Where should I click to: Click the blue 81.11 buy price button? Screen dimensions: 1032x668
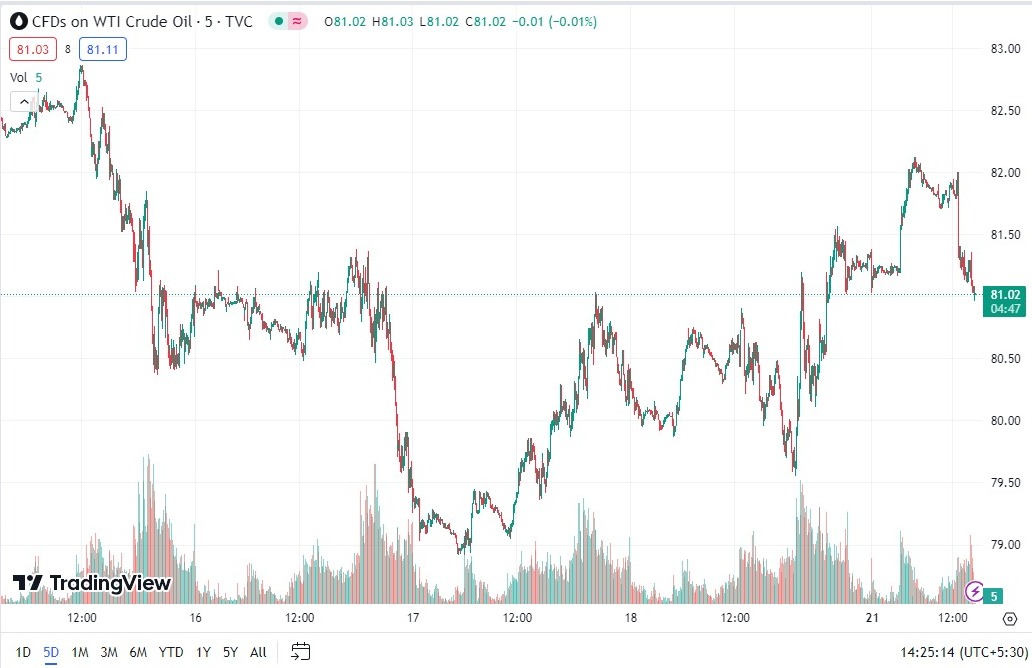pos(103,49)
